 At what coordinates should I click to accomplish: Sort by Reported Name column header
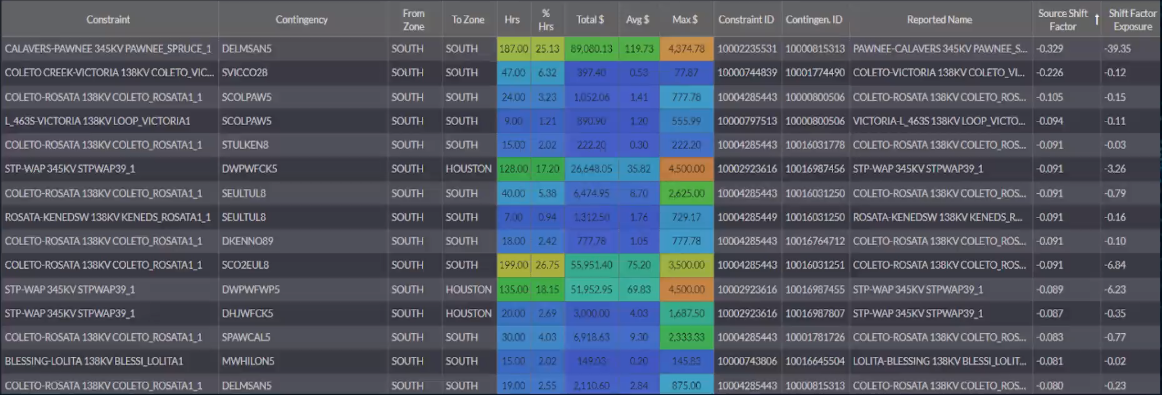(939, 19)
